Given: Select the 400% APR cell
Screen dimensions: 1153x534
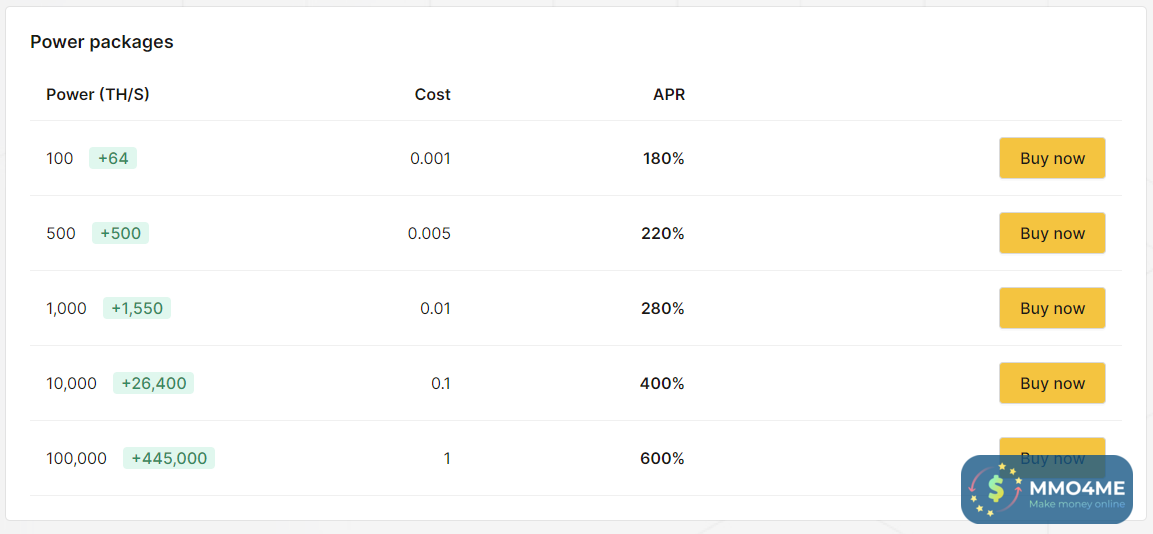Looking at the screenshot, I should (x=662, y=383).
